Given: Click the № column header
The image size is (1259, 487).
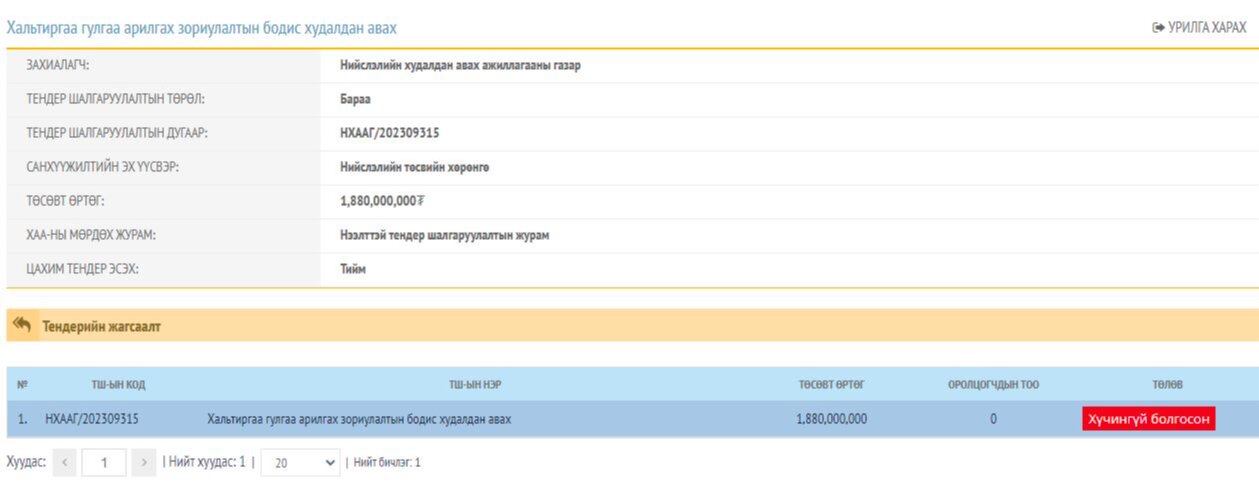Looking at the screenshot, I should (x=22, y=384).
